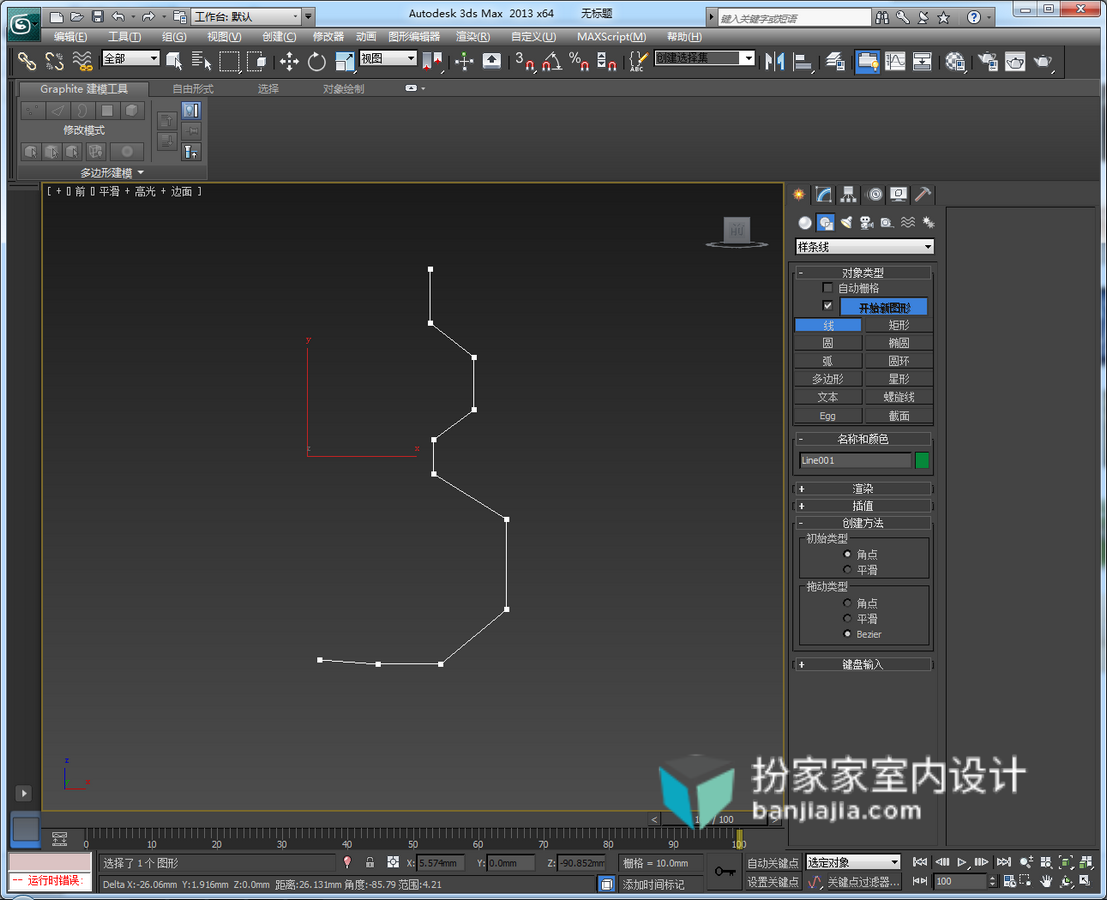Expand the 键盘输入 rollout

tap(863, 664)
